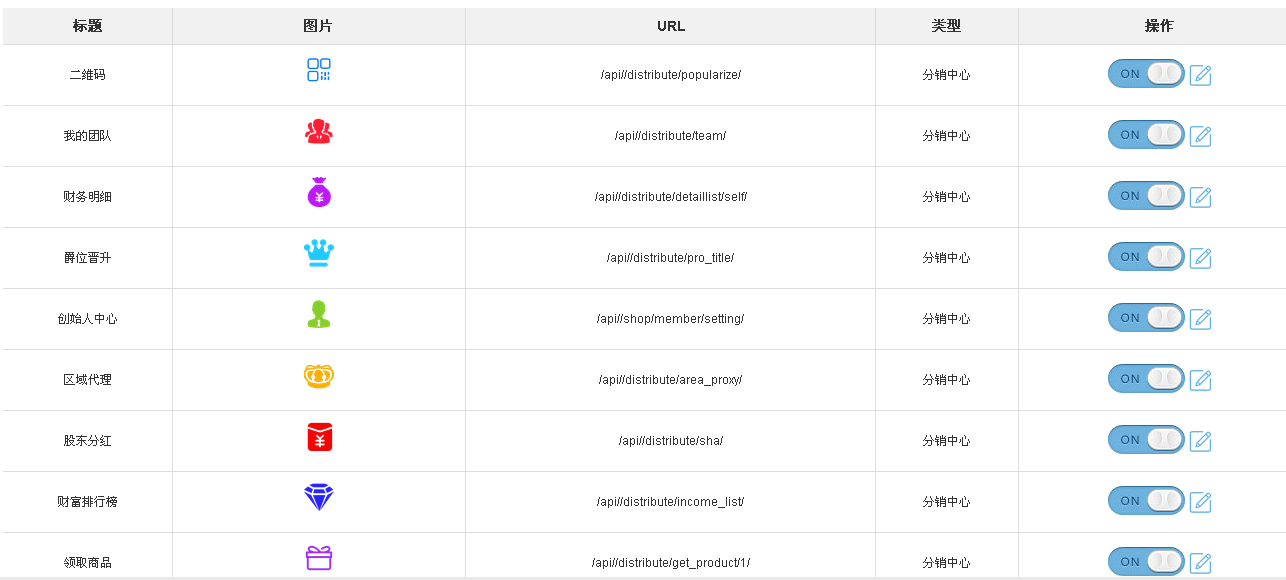This screenshot has height=580, width=1286.
Task: Toggle the ON switch for 二维码
Action: (x=1146, y=74)
